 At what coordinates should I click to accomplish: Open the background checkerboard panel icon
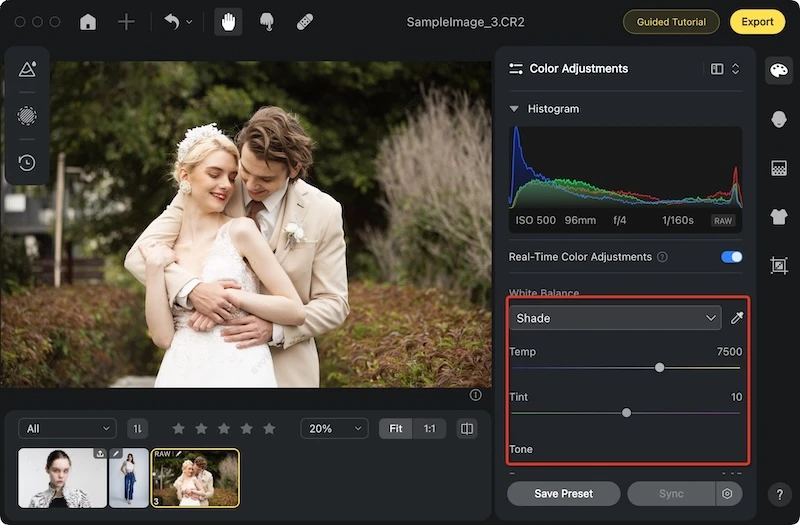point(779,168)
